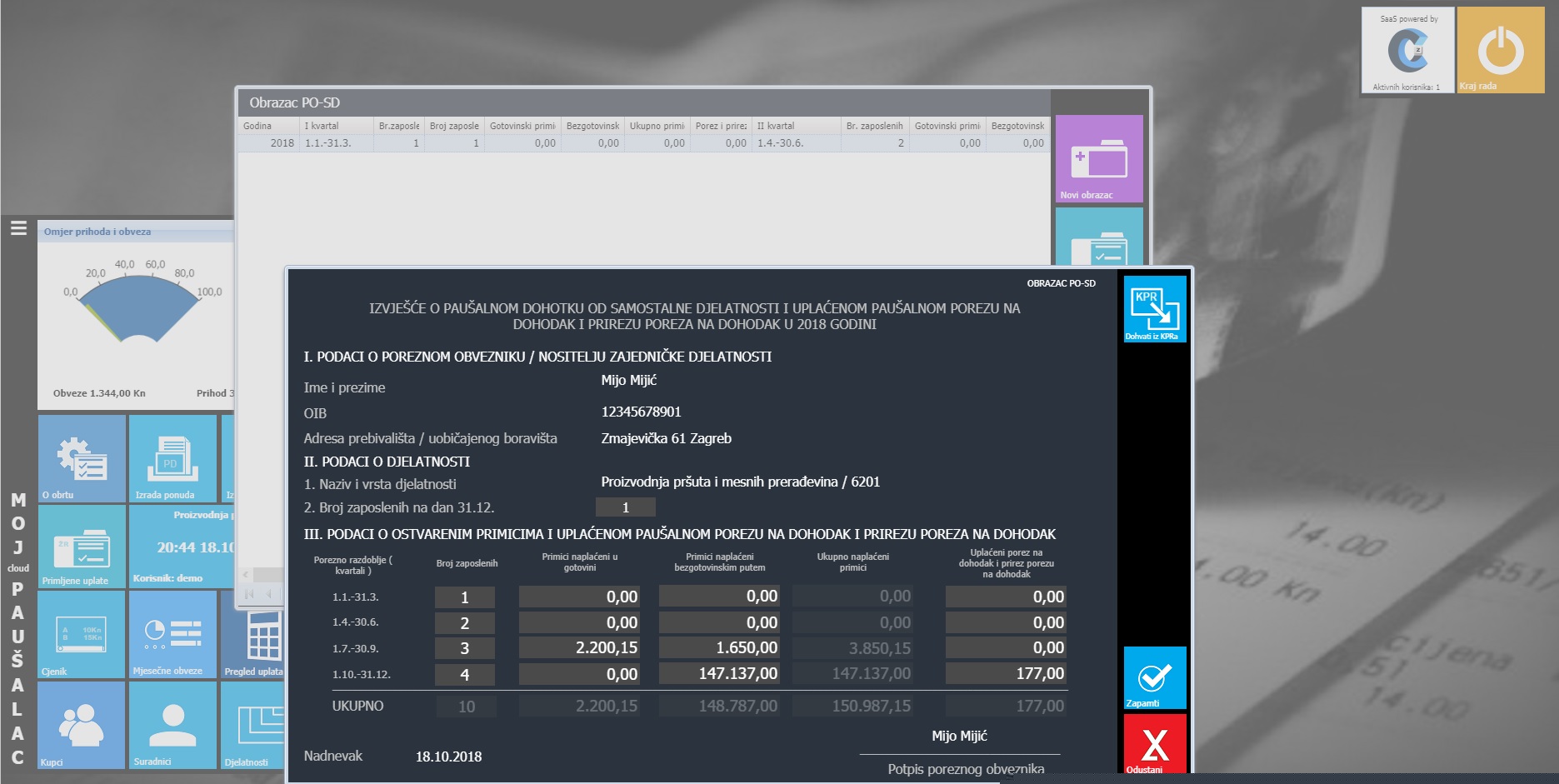Open the Primljene uplate tile
Viewport: 1559px width, 784px height.
pos(82,547)
